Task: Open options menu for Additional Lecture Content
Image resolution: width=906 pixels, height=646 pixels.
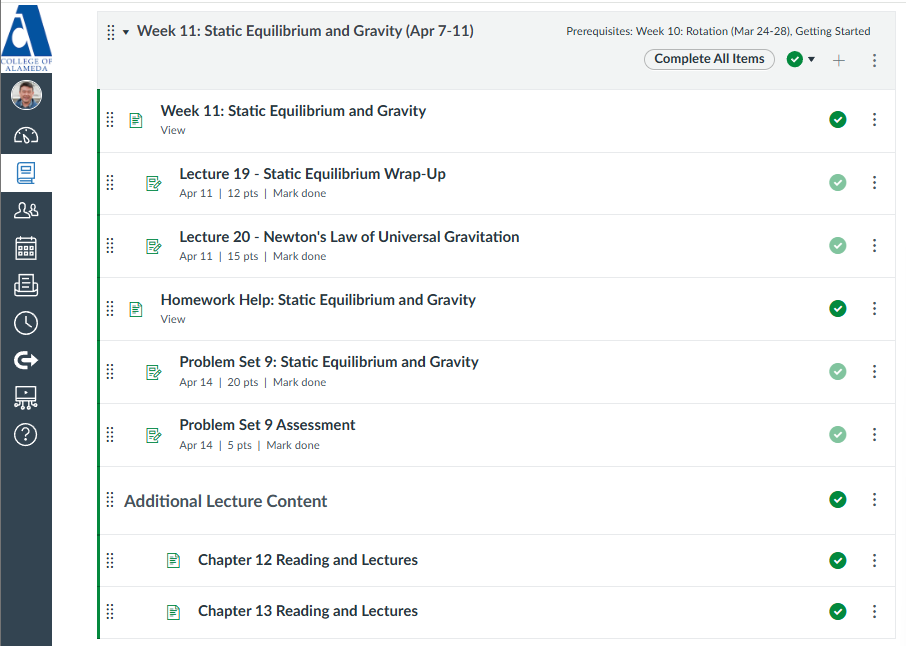Action: 874,499
